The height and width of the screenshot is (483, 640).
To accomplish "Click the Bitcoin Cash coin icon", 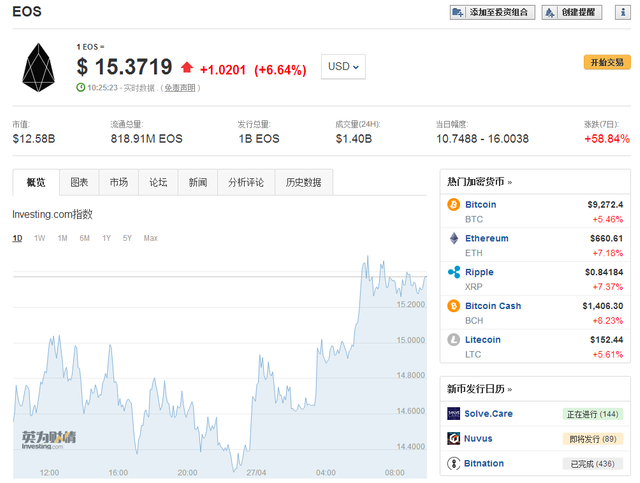I will tap(453, 306).
